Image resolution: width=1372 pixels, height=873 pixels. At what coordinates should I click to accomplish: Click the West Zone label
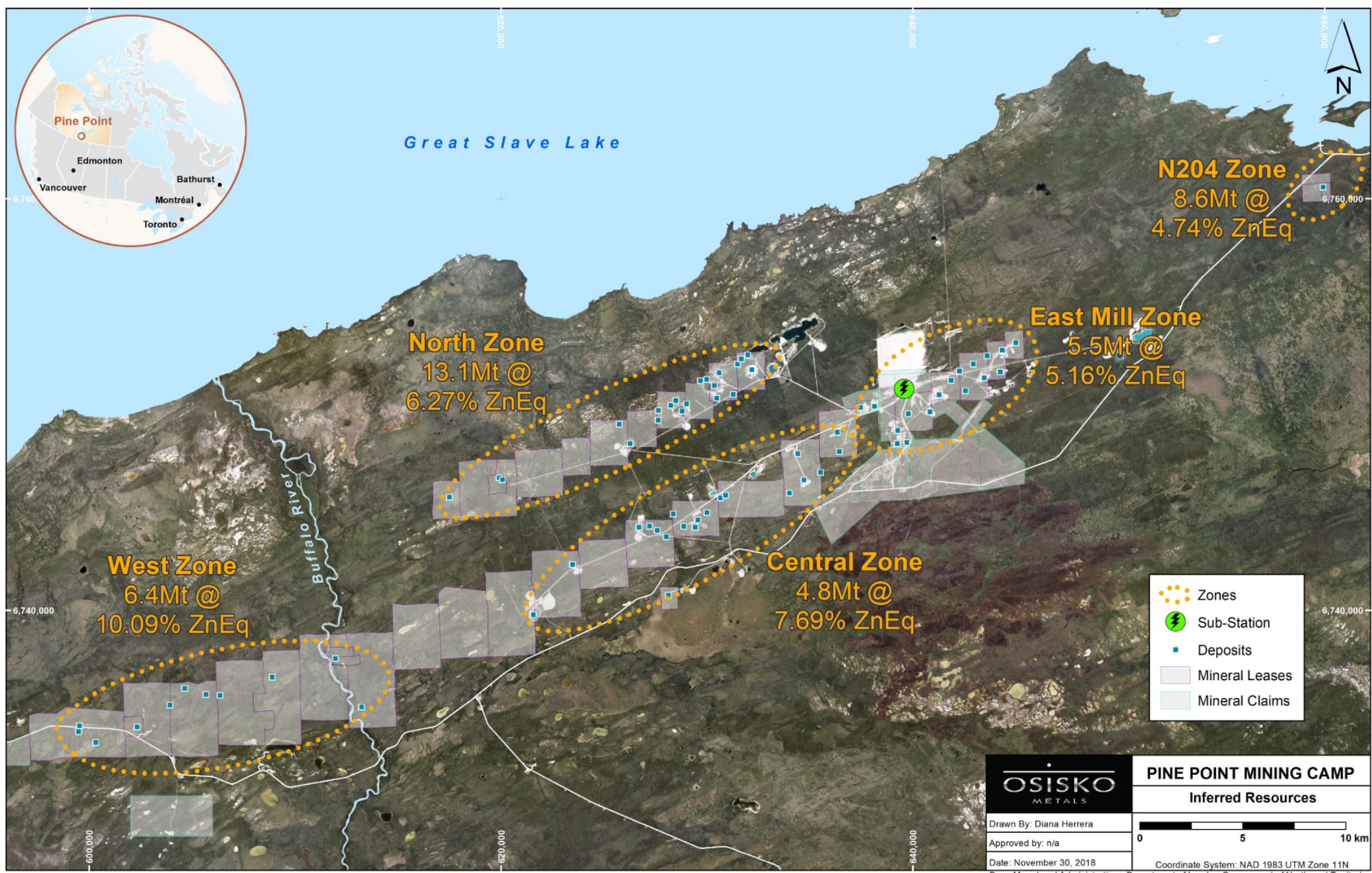pyautogui.click(x=172, y=566)
